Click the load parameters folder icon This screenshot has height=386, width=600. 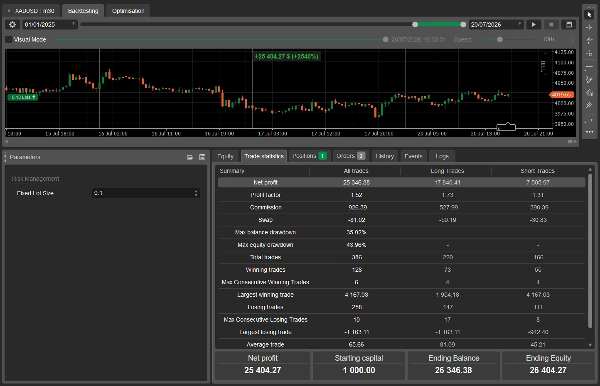coord(190,157)
